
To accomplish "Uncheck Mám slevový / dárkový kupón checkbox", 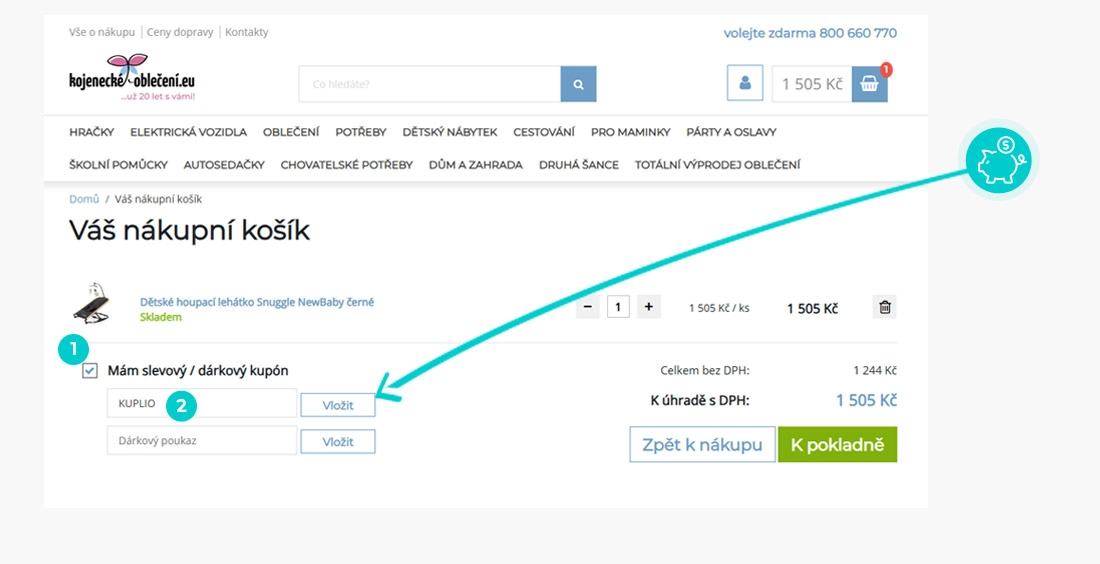I will pyautogui.click(x=90, y=370).
